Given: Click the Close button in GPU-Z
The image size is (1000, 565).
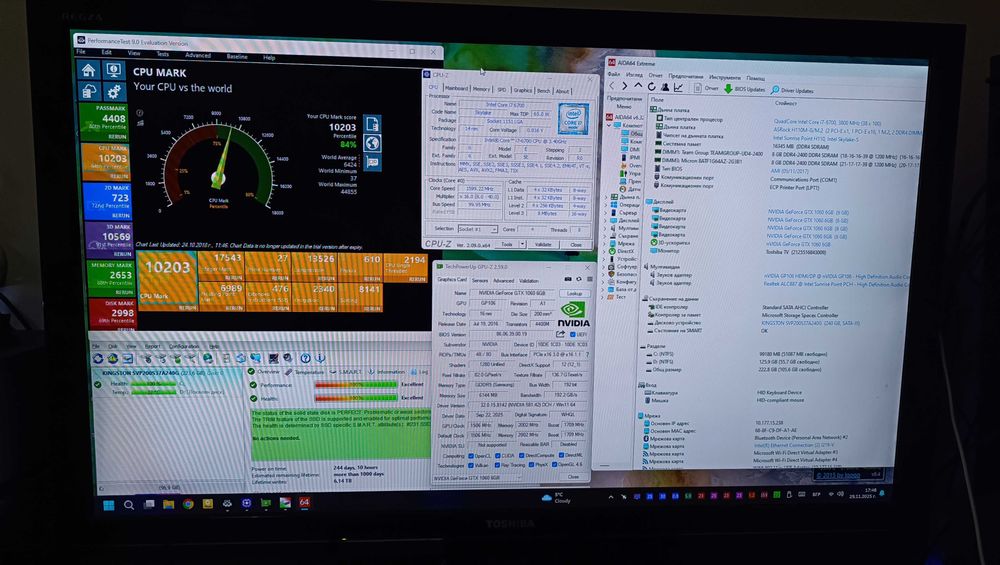Looking at the screenshot, I should tap(573, 477).
